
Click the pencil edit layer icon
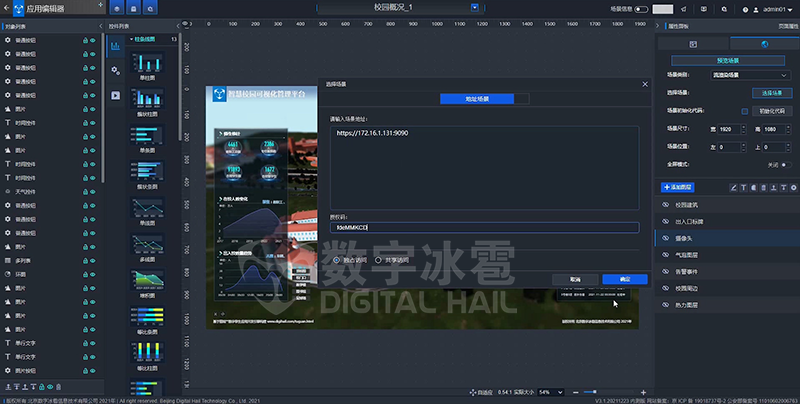pyautogui.click(x=734, y=188)
